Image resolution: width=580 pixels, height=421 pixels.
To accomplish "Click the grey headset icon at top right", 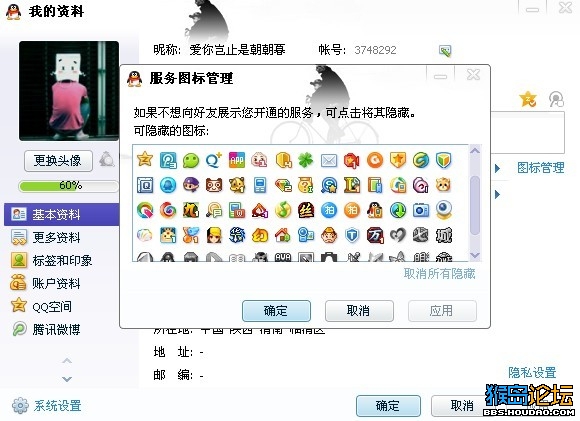I will coord(556,99).
